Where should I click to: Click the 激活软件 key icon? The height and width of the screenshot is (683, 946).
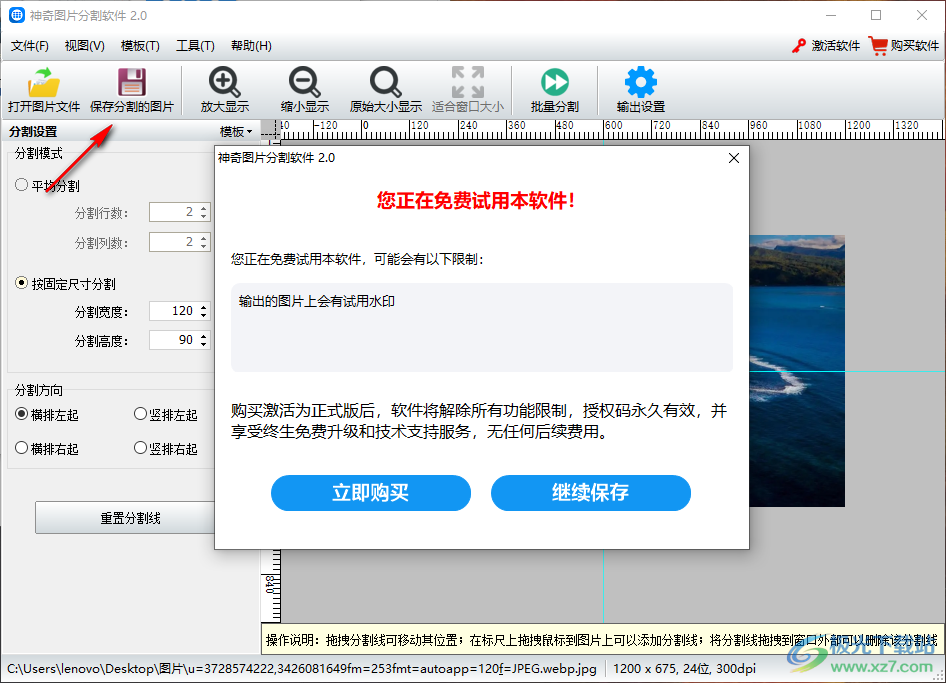pyautogui.click(x=799, y=46)
